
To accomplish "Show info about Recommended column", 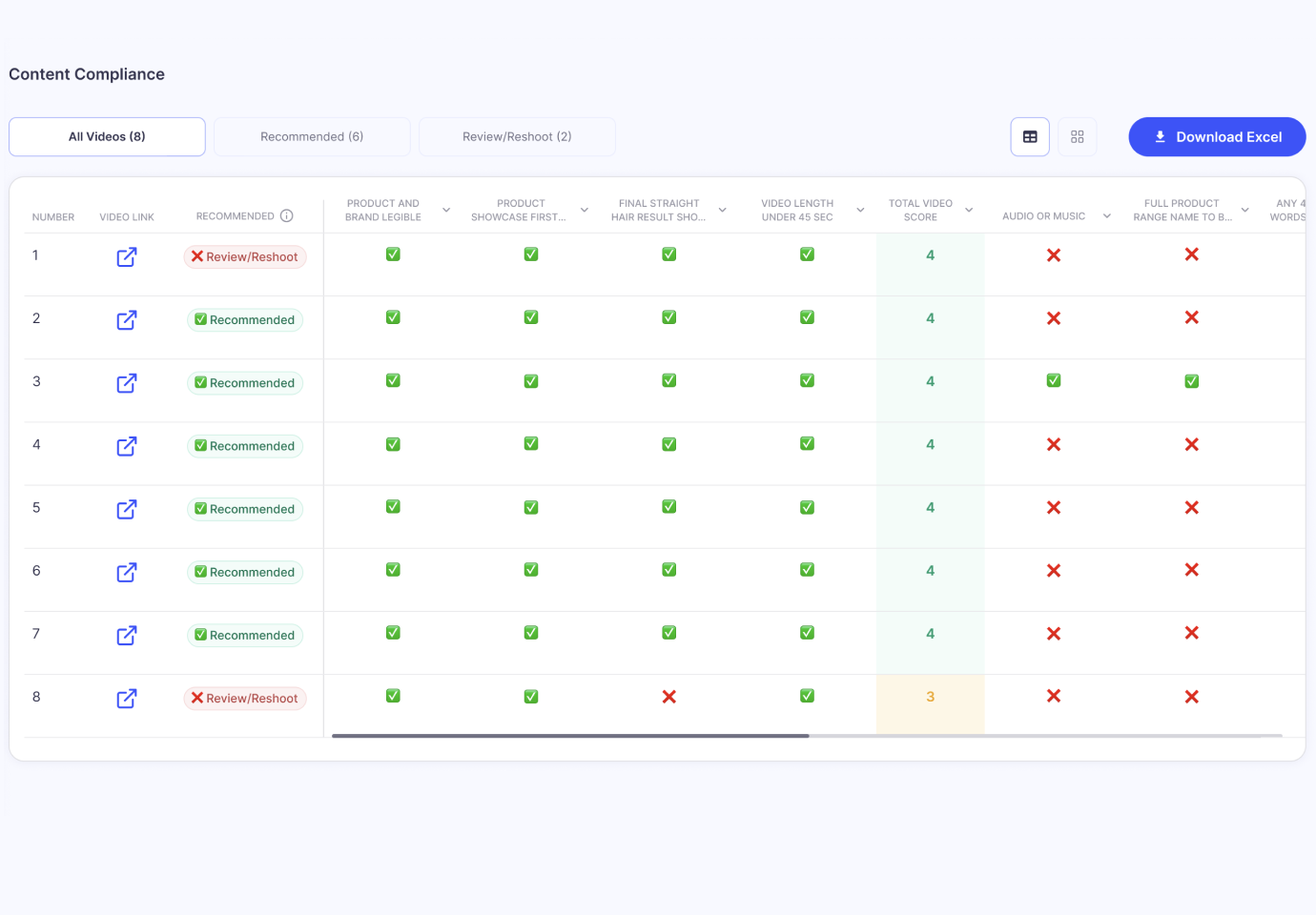I will click(286, 216).
